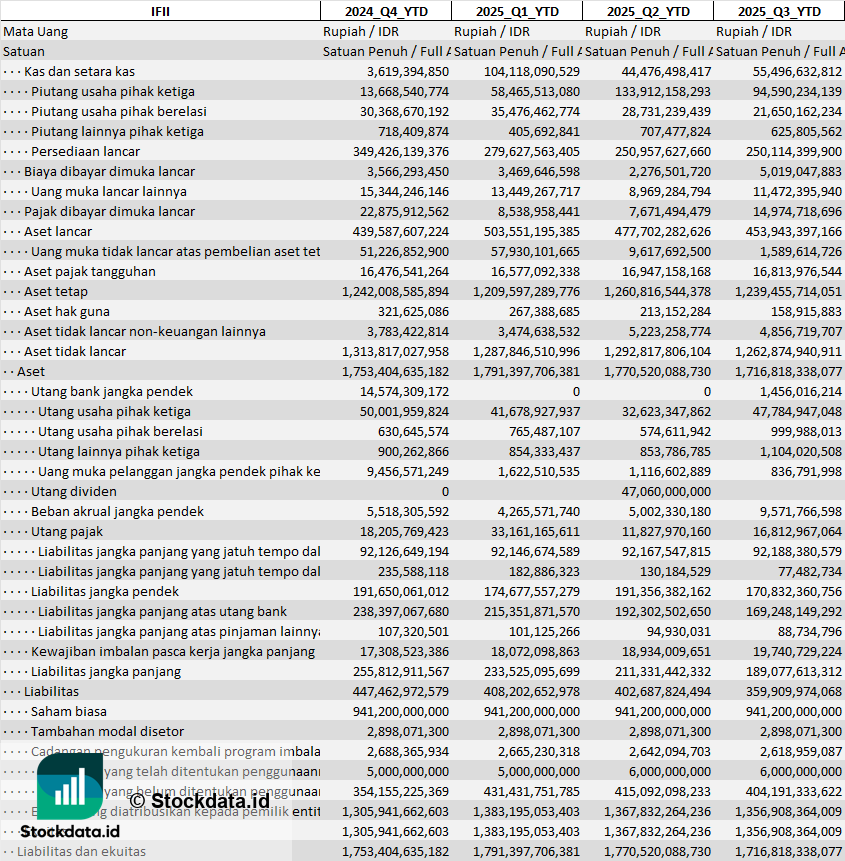Click total Aset value 1,716,818,338,077

pyautogui.click(x=788, y=372)
